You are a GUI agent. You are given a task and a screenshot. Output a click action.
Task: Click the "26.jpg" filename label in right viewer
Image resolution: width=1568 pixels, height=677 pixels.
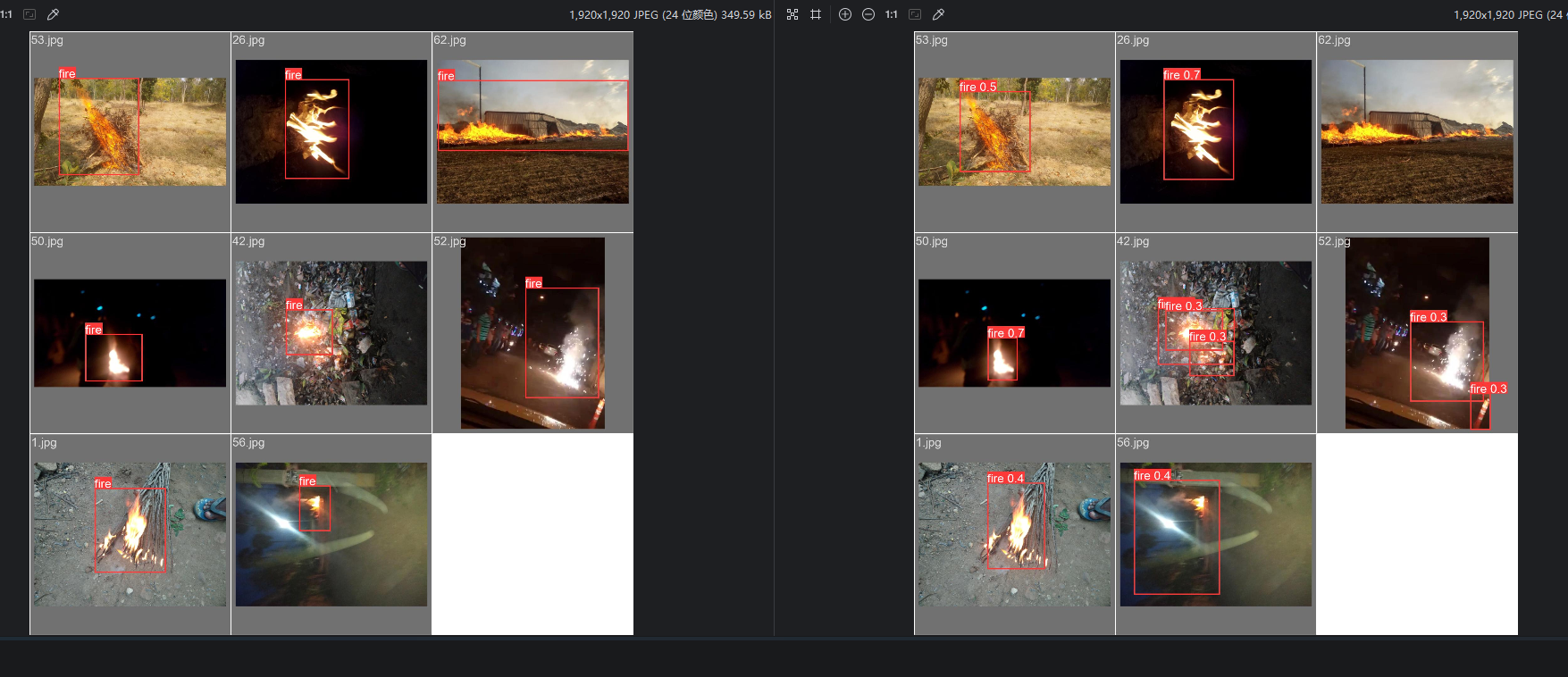(1133, 40)
